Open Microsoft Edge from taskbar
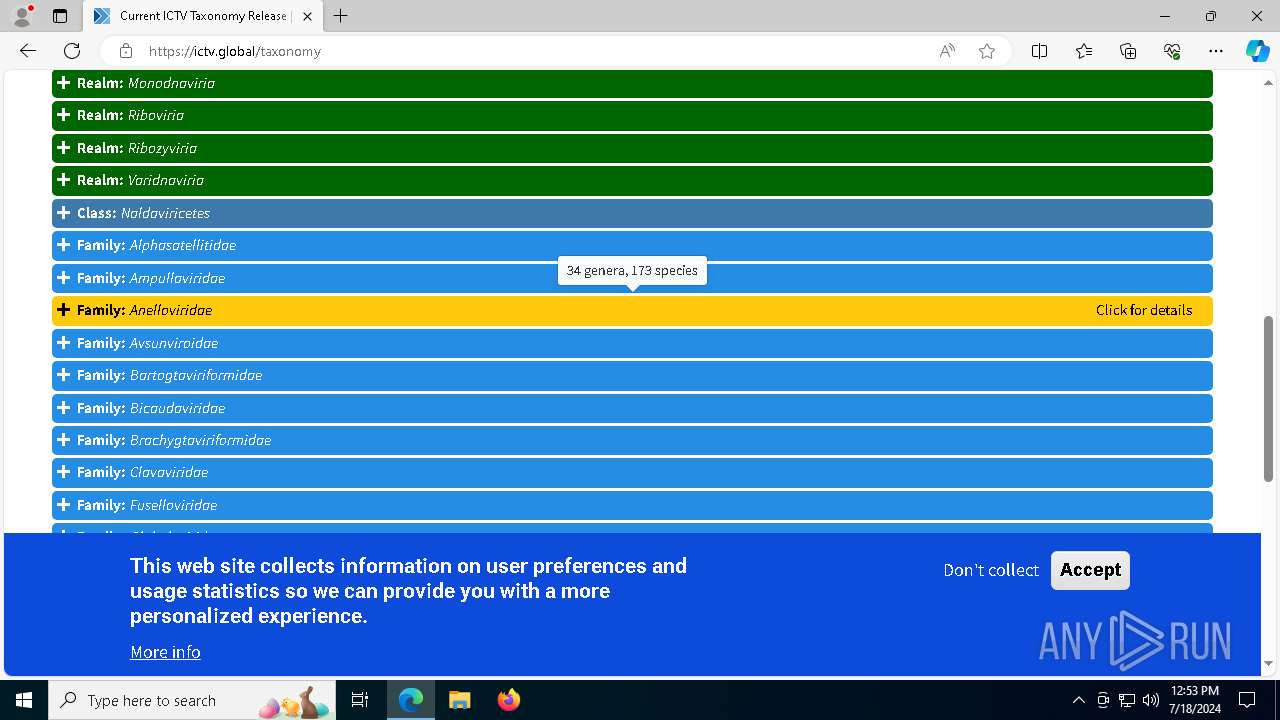This screenshot has width=1280, height=720. (x=411, y=700)
